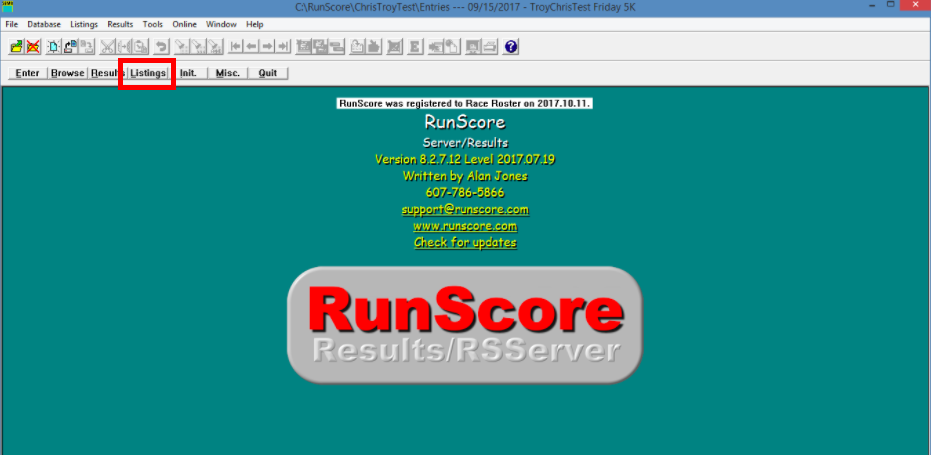Click the red X close database icon

[33, 47]
